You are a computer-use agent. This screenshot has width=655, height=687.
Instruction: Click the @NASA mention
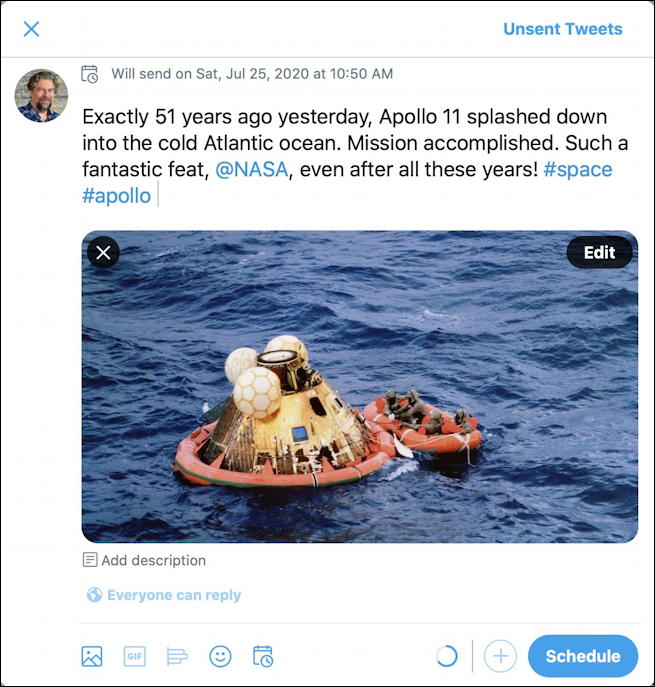pyautogui.click(x=252, y=170)
